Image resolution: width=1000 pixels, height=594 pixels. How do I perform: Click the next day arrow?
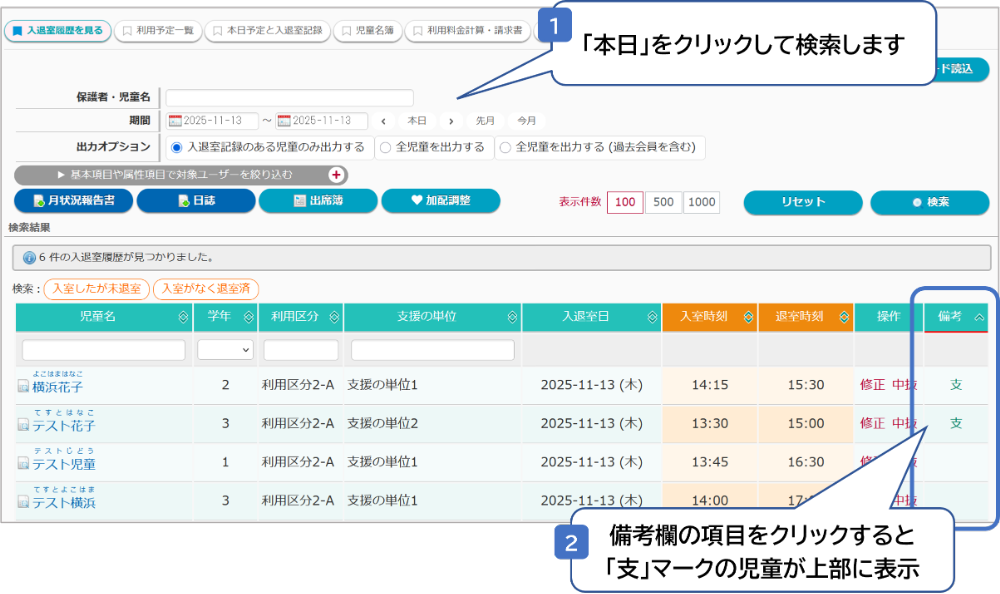pos(450,121)
